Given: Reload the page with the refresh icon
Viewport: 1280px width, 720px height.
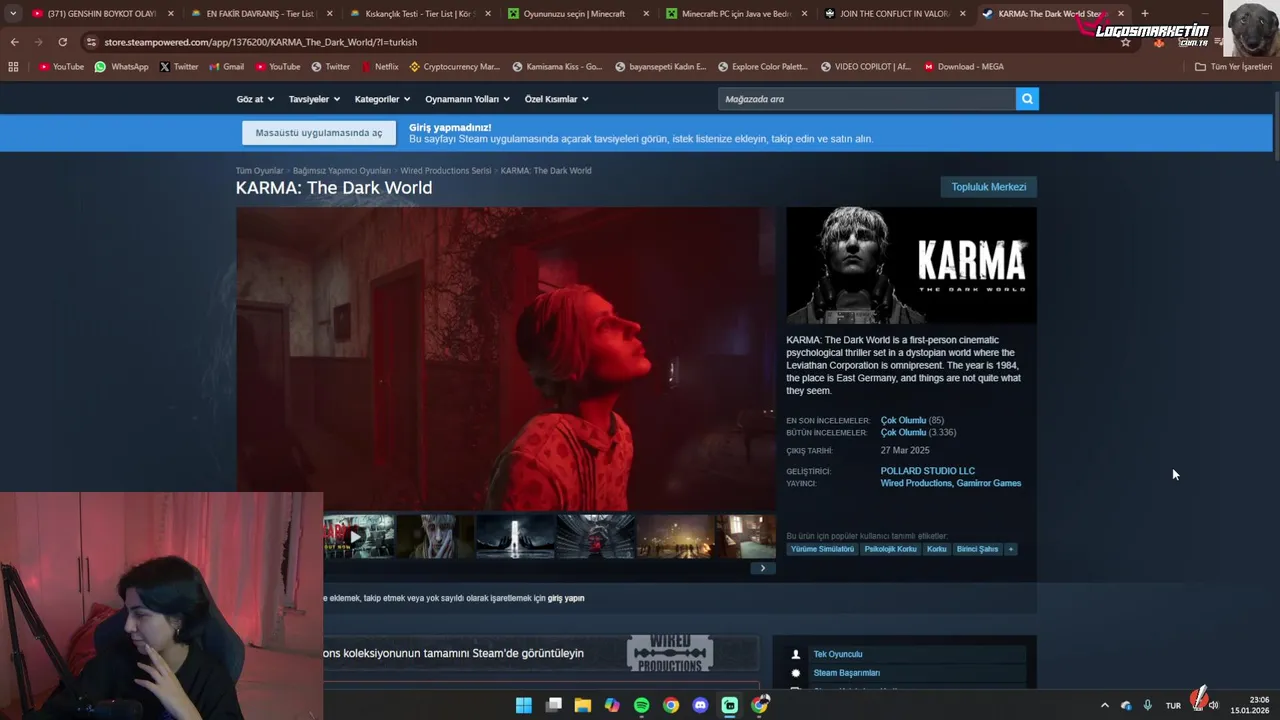Looking at the screenshot, I should 62,42.
